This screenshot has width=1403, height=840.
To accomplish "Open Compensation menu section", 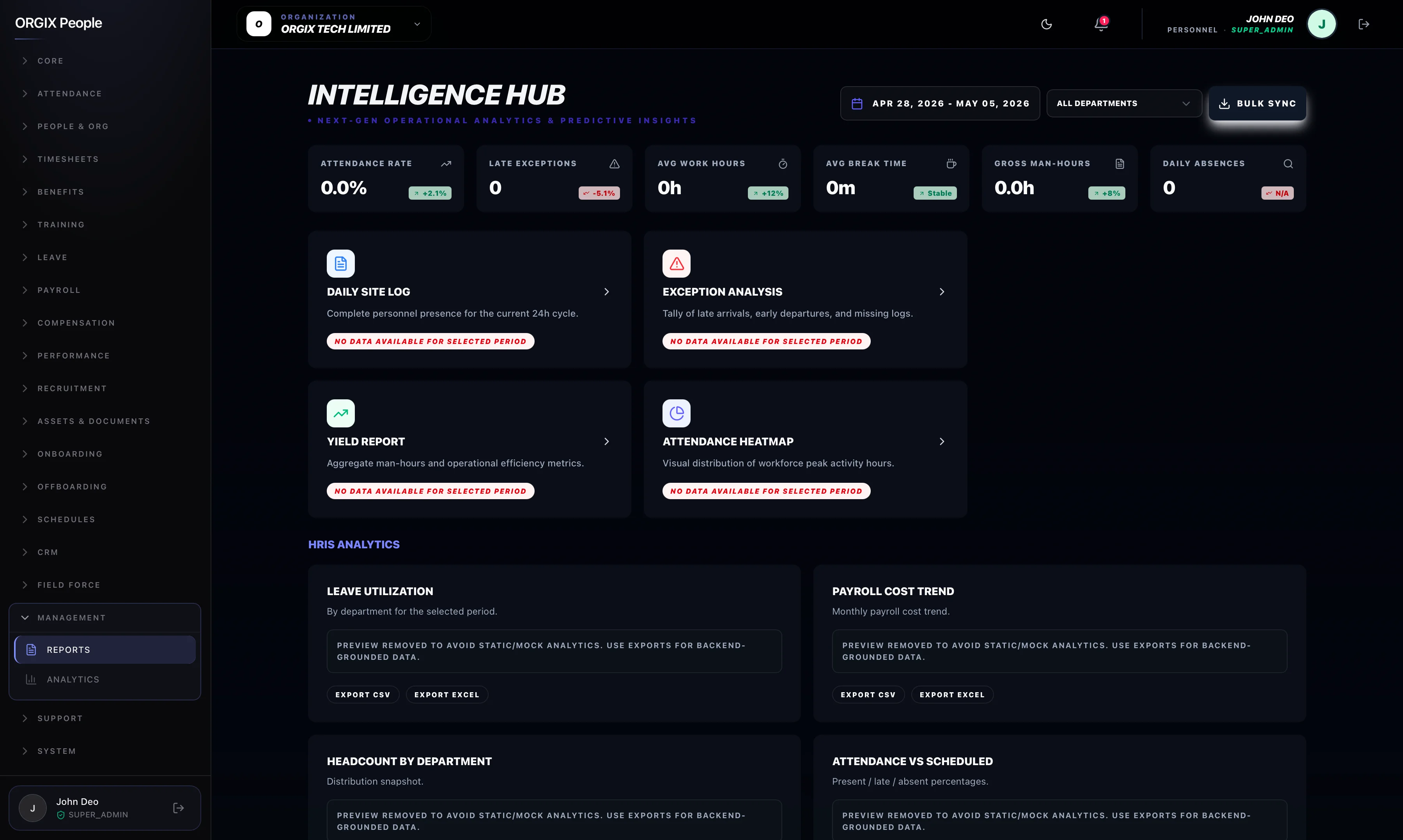I will [105, 323].
